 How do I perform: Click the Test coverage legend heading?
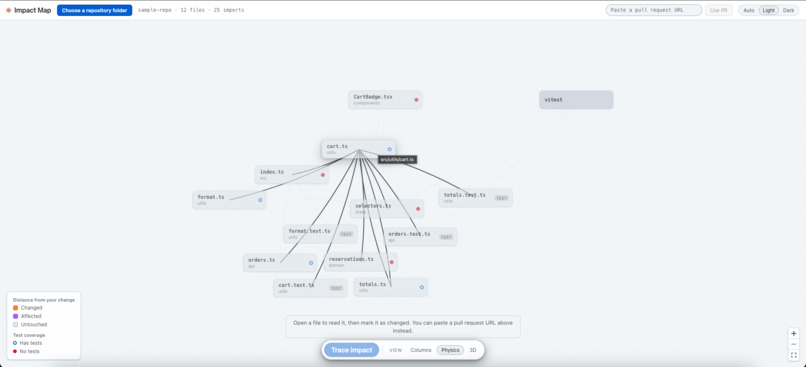point(28,335)
